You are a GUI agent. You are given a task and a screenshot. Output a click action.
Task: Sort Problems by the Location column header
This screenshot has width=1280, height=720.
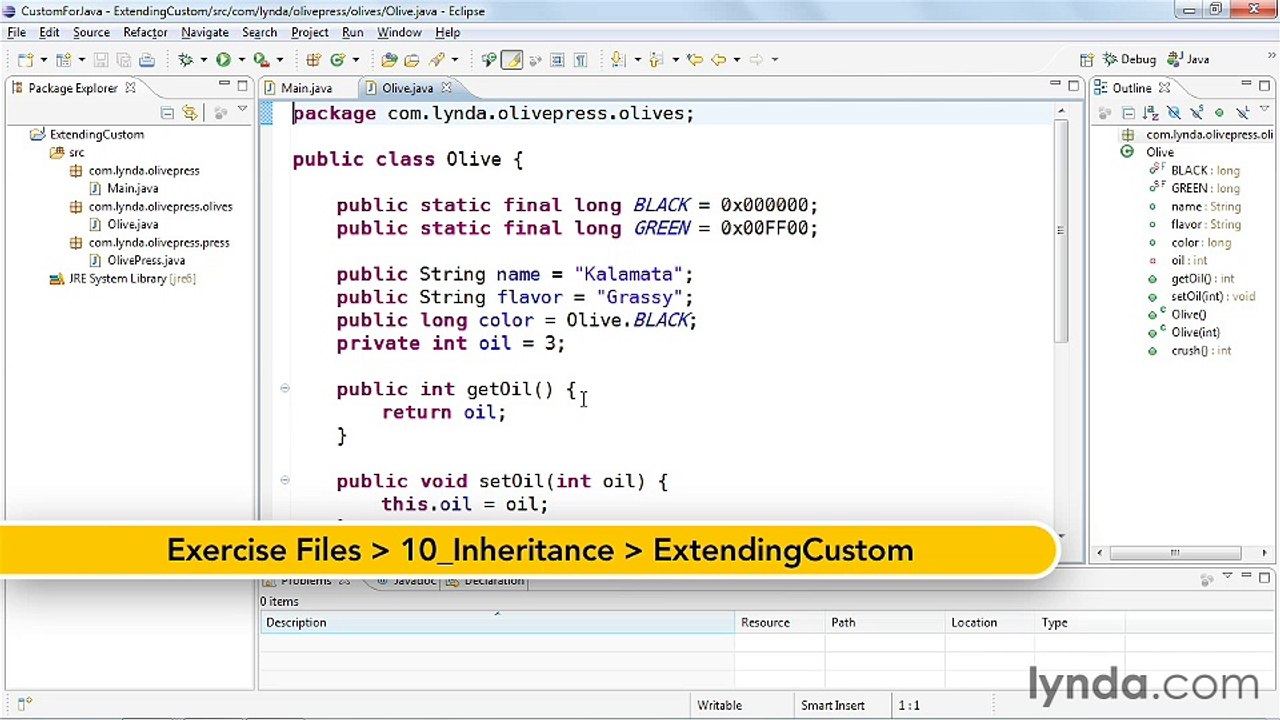[990, 623]
